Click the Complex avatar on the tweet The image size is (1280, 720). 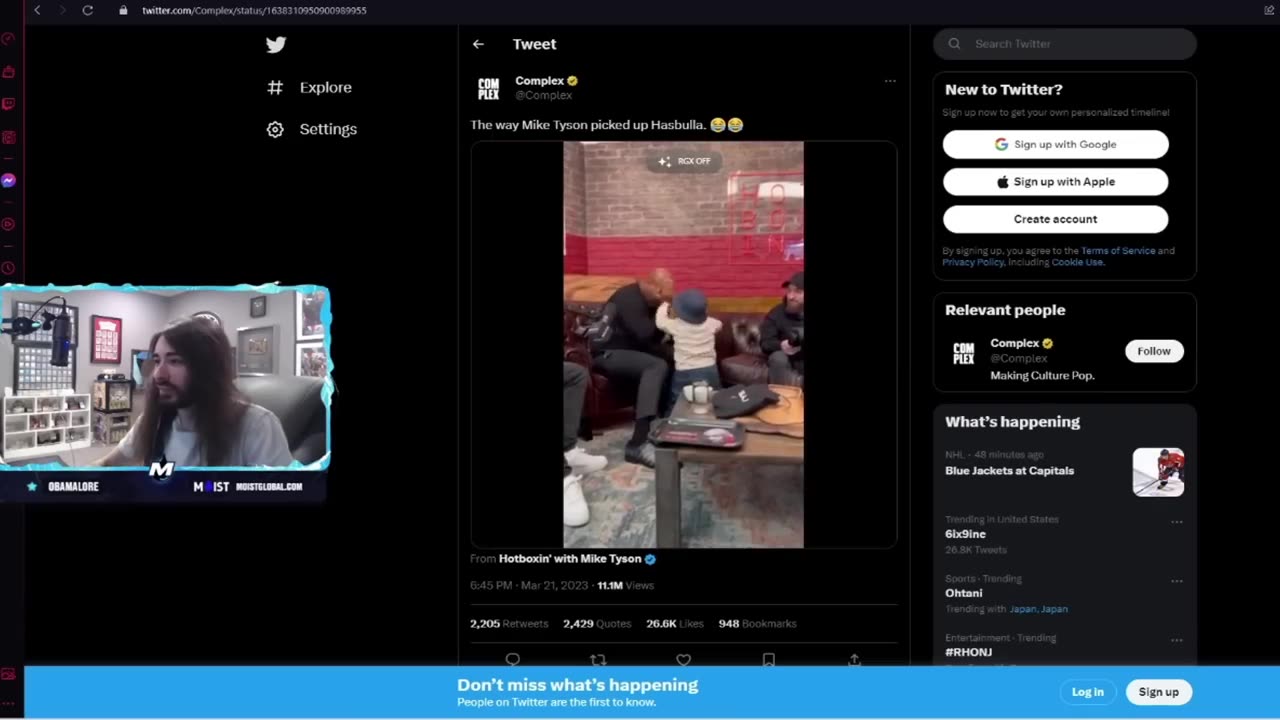(488, 88)
